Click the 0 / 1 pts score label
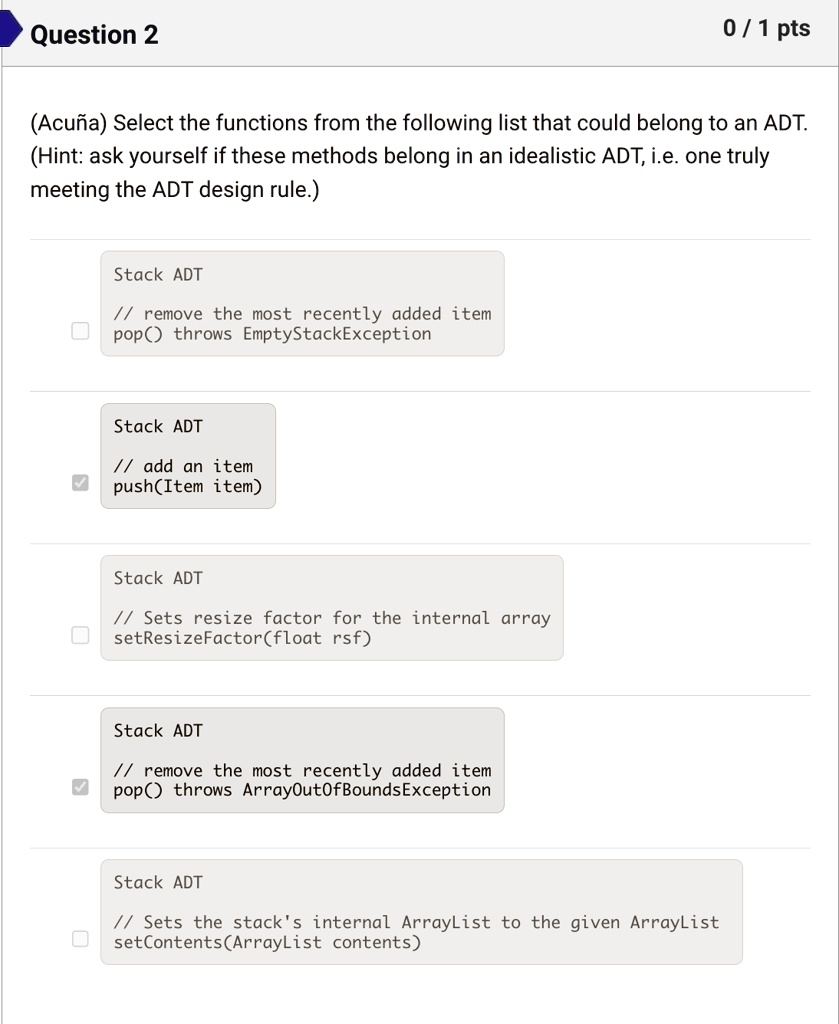 pyautogui.click(x=768, y=29)
